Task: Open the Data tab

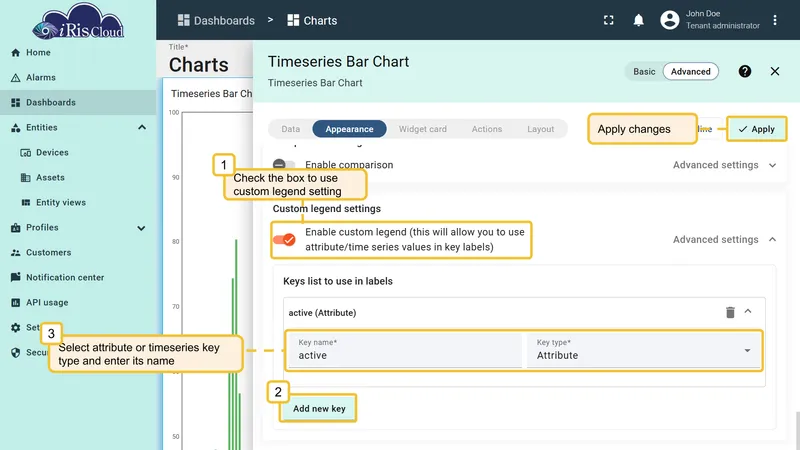Action: pyautogui.click(x=291, y=129)
